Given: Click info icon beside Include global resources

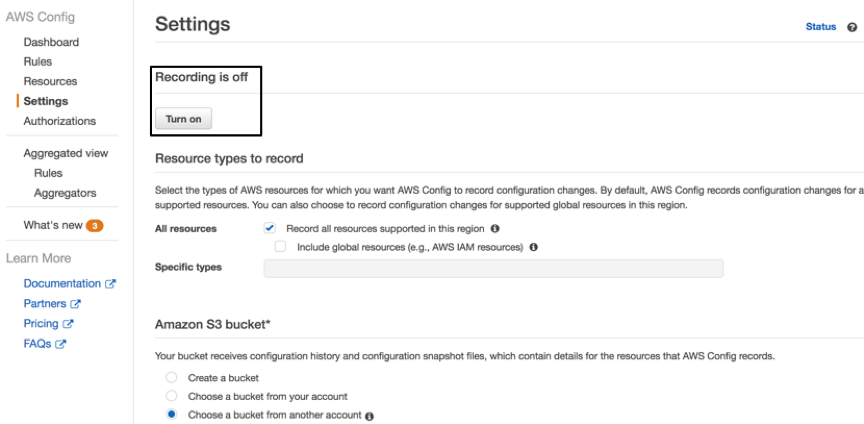Looking at the screenshot, I should point(533,247).
